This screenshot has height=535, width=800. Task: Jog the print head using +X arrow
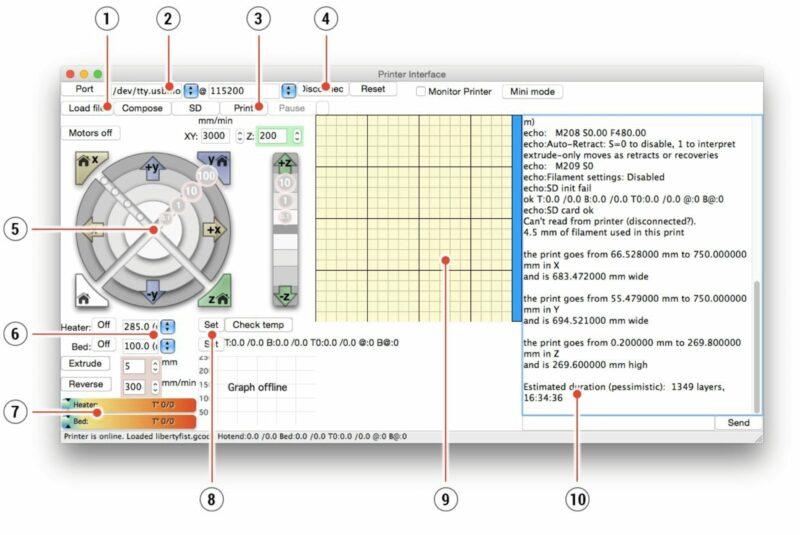pos(212,229)
